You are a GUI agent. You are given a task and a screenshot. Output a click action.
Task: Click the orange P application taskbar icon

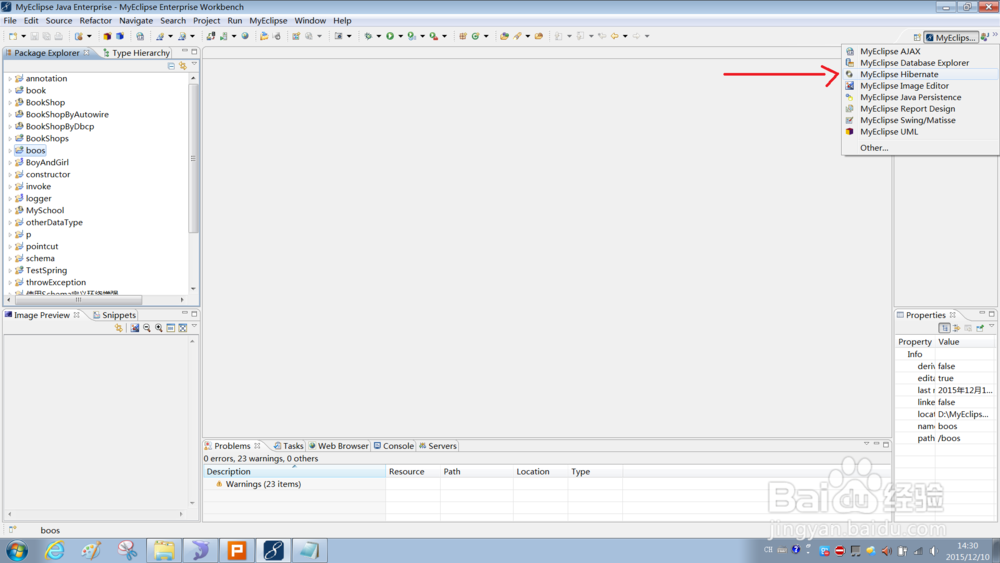click(237, 550)
